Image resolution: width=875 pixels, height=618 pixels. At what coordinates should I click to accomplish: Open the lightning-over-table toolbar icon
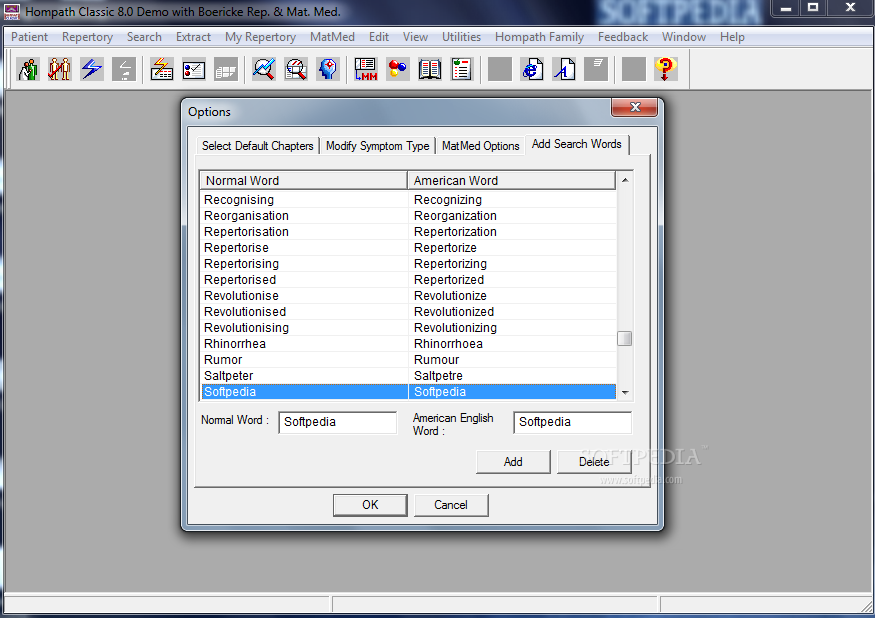click(162, 69)
